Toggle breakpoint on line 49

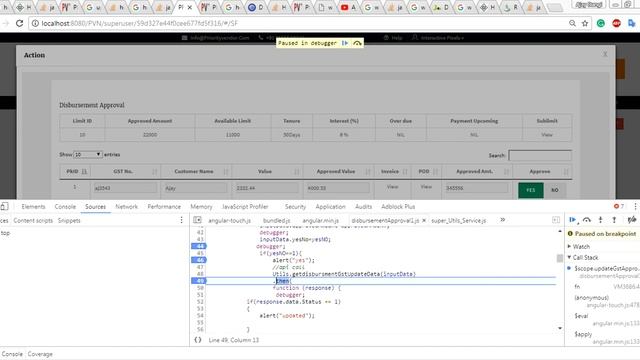(x=199, y=281)
